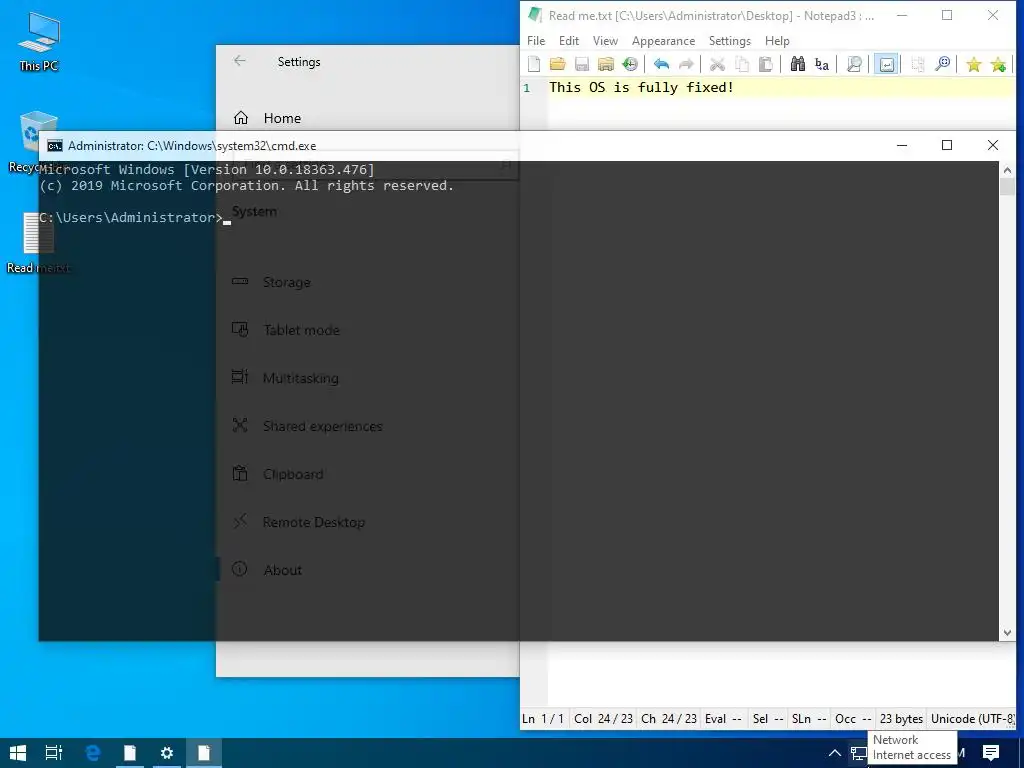Click the network icon in system tray

coord(859,754)
